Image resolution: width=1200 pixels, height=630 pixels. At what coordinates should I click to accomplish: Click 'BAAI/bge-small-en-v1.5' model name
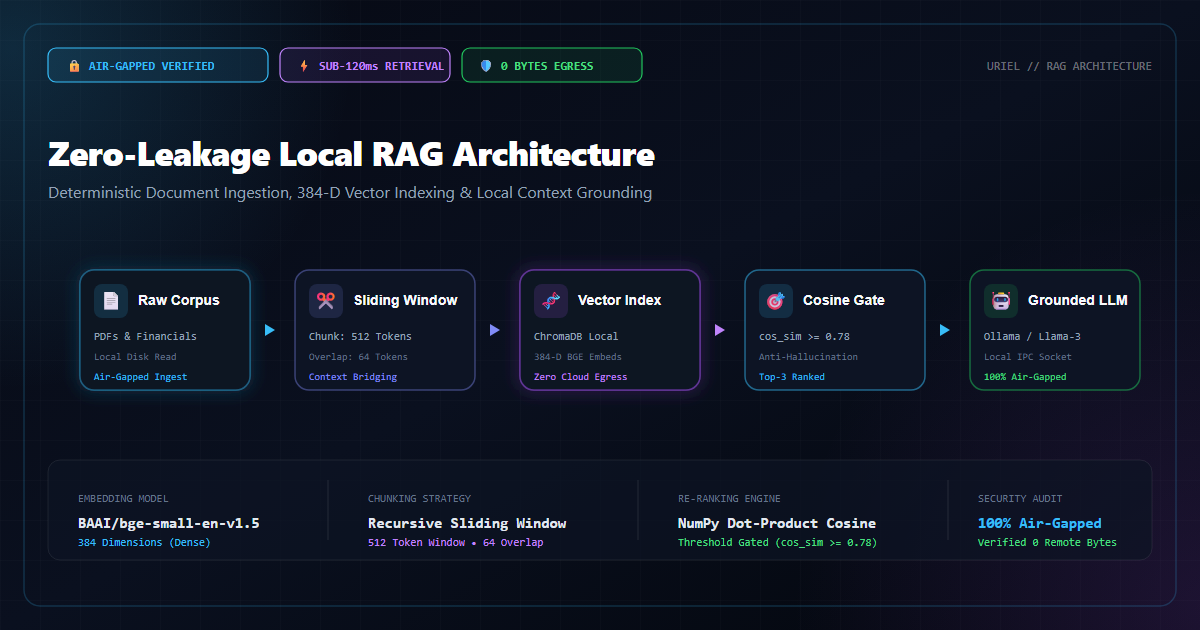point(169,523)
